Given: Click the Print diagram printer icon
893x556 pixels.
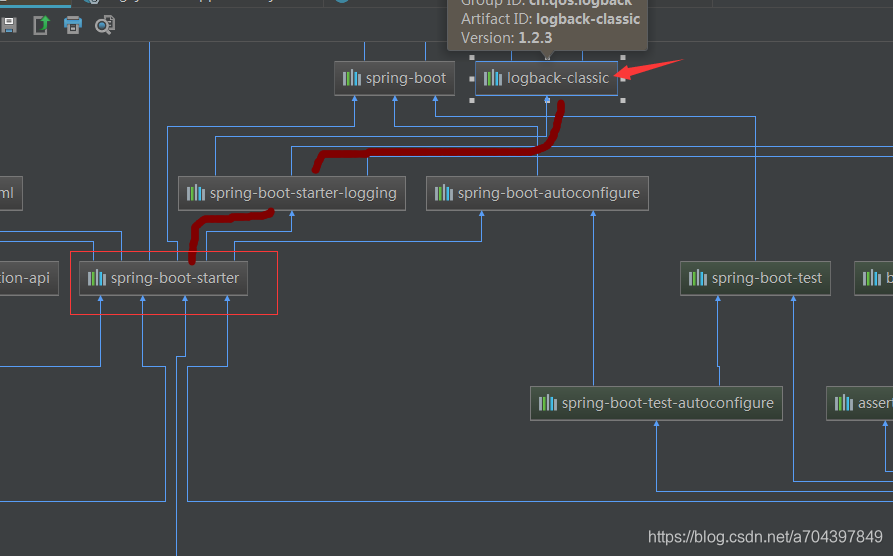Looking at the screenshot, I should pyautogui.click(x=73, y=25).
